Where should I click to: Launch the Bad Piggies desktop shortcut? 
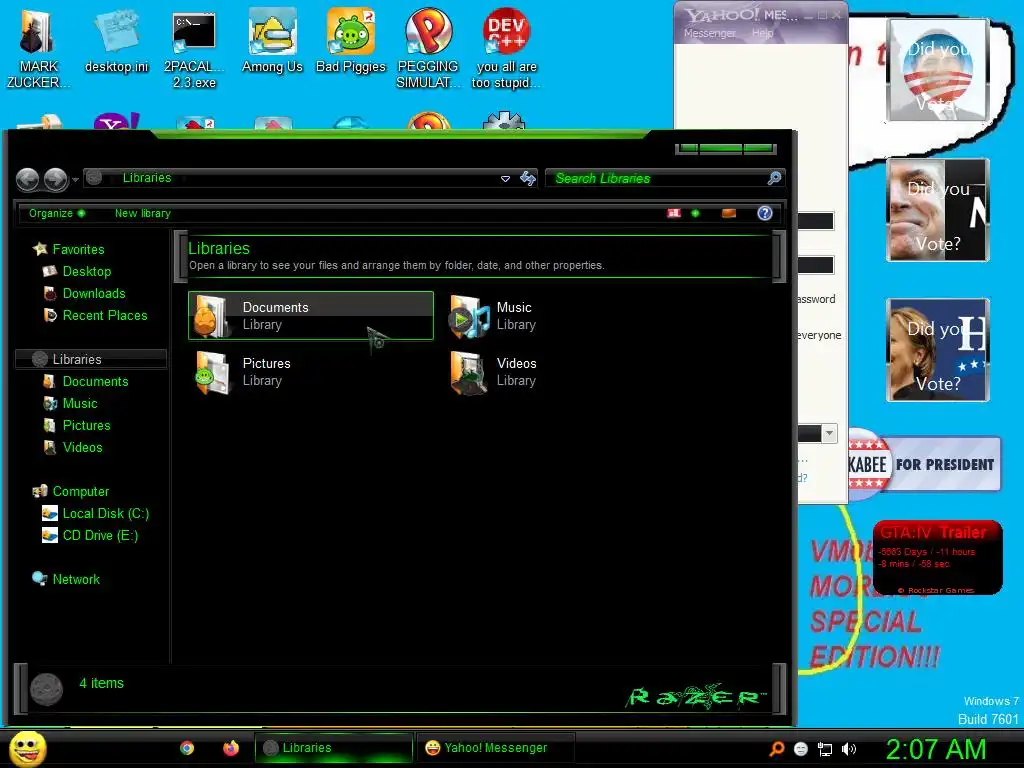pos(351,42)
